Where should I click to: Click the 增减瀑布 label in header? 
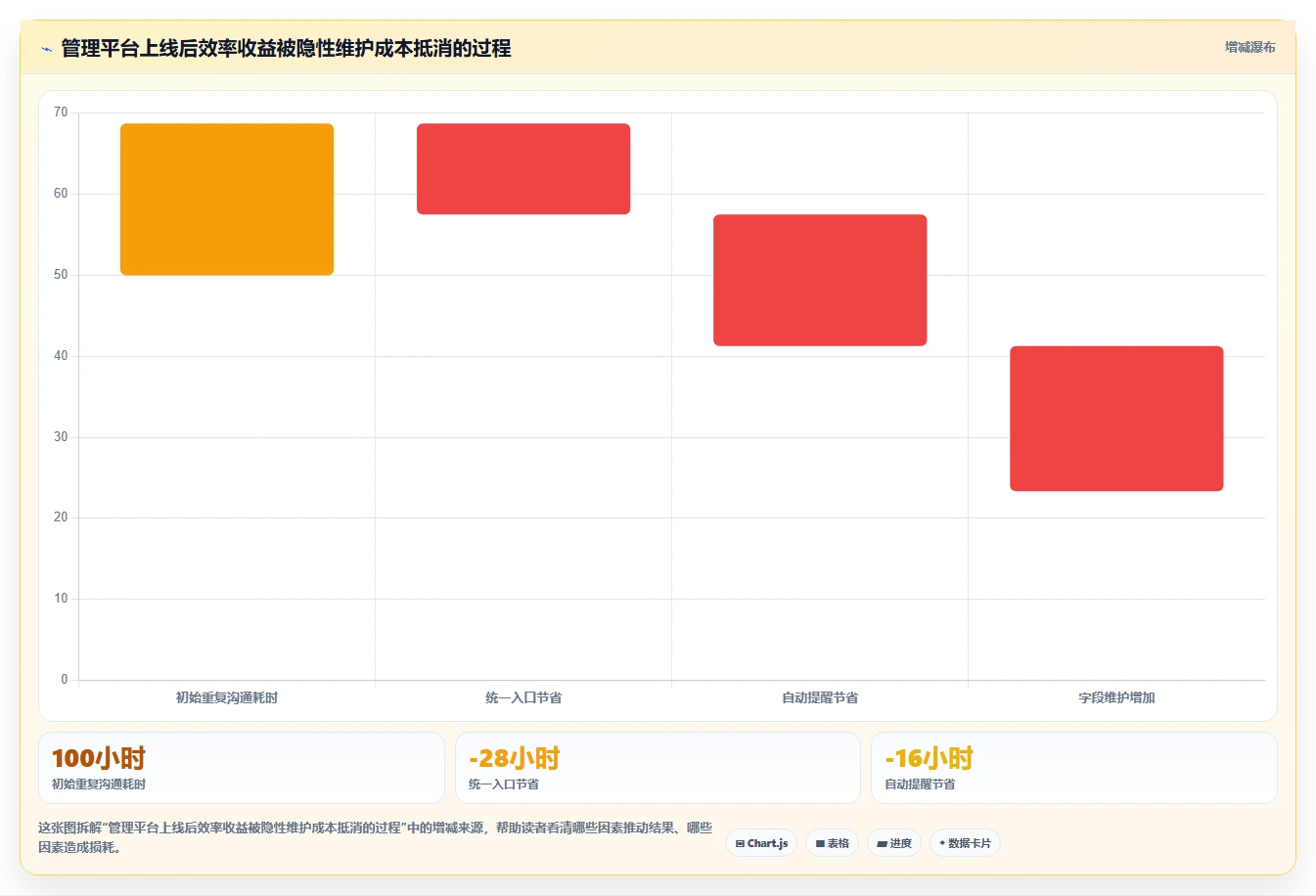point(1250,47)
